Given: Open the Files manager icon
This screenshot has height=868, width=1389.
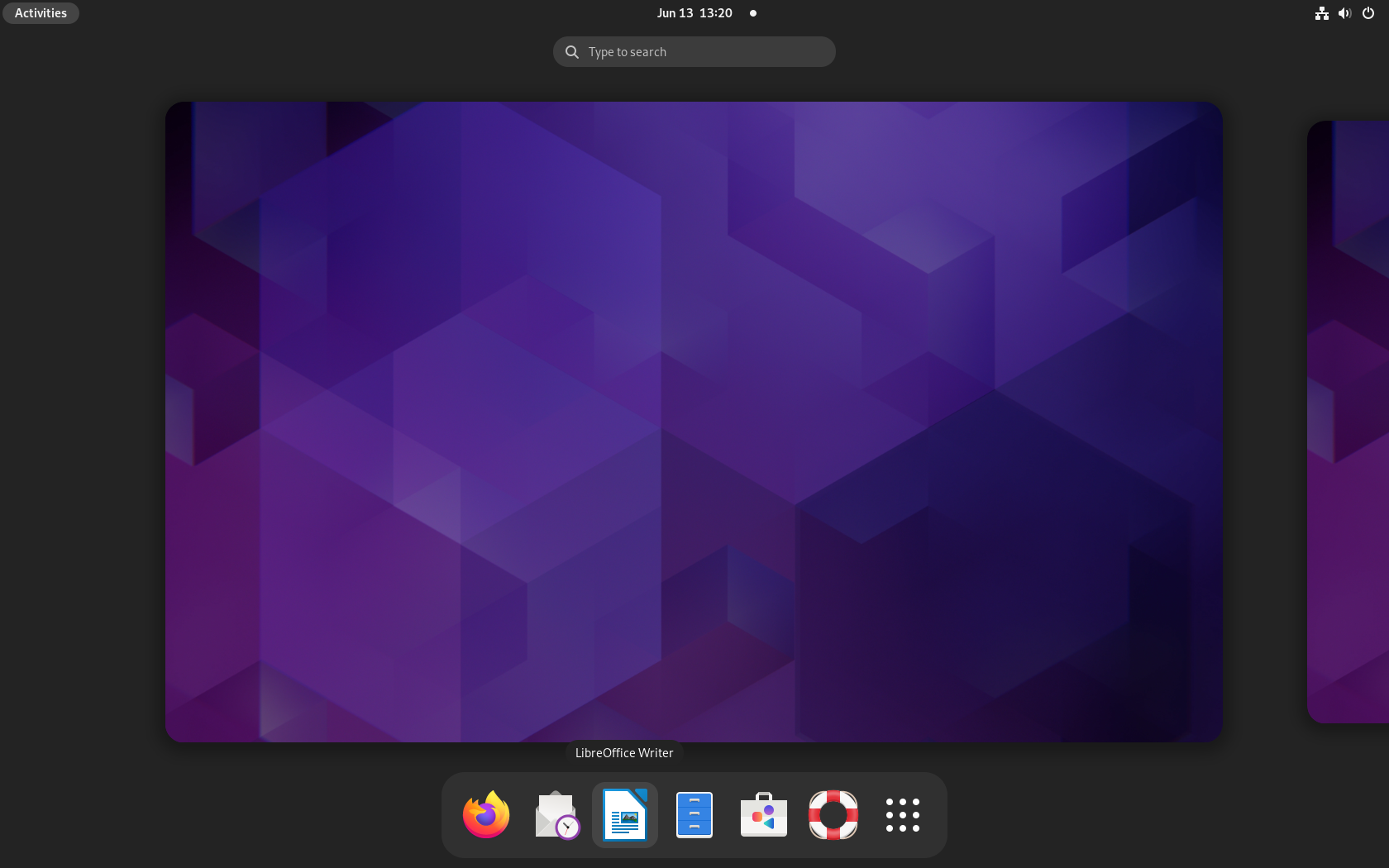Looking at the screenshot, I should pos(694,815).
